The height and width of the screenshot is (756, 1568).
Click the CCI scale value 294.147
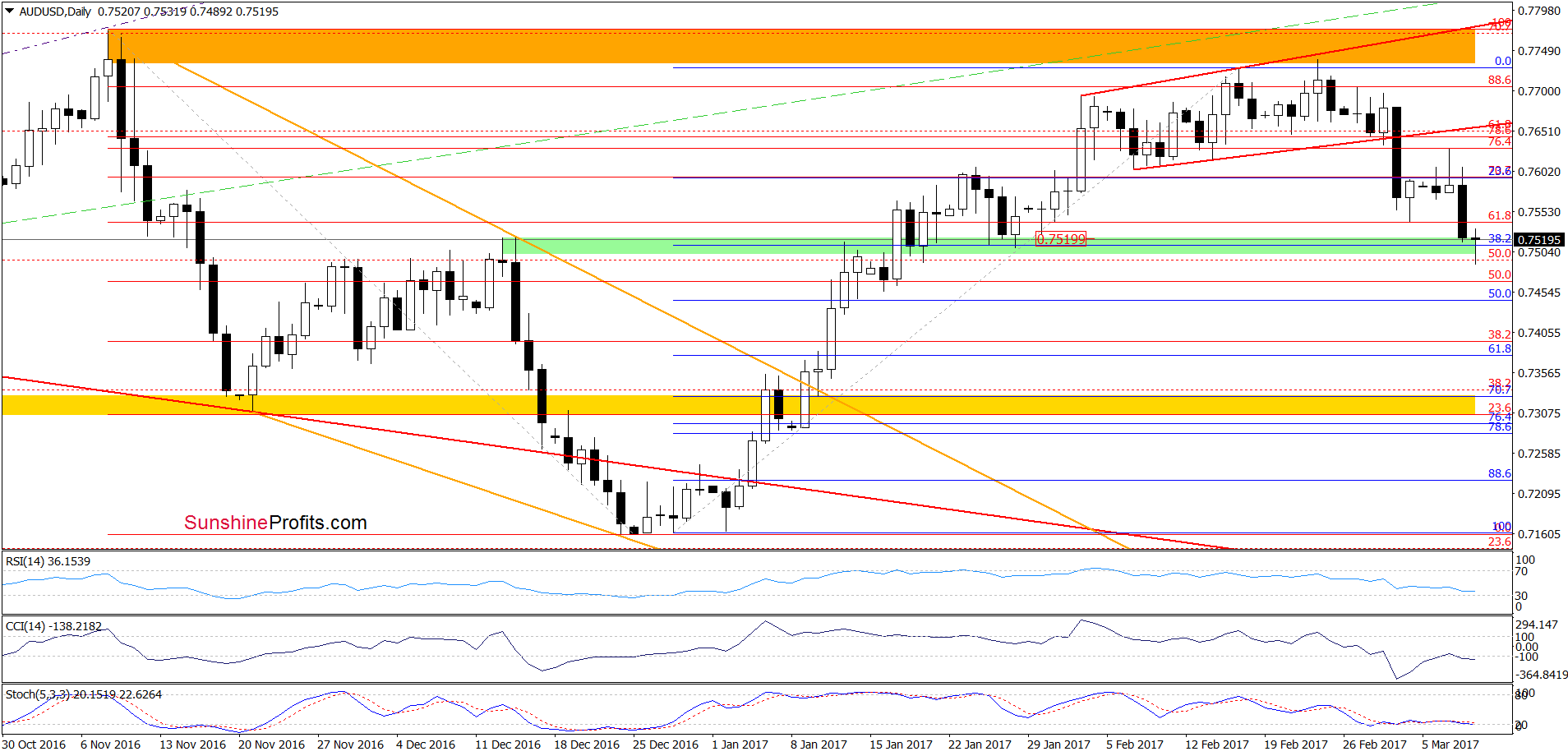click(x=1537, y=625)
